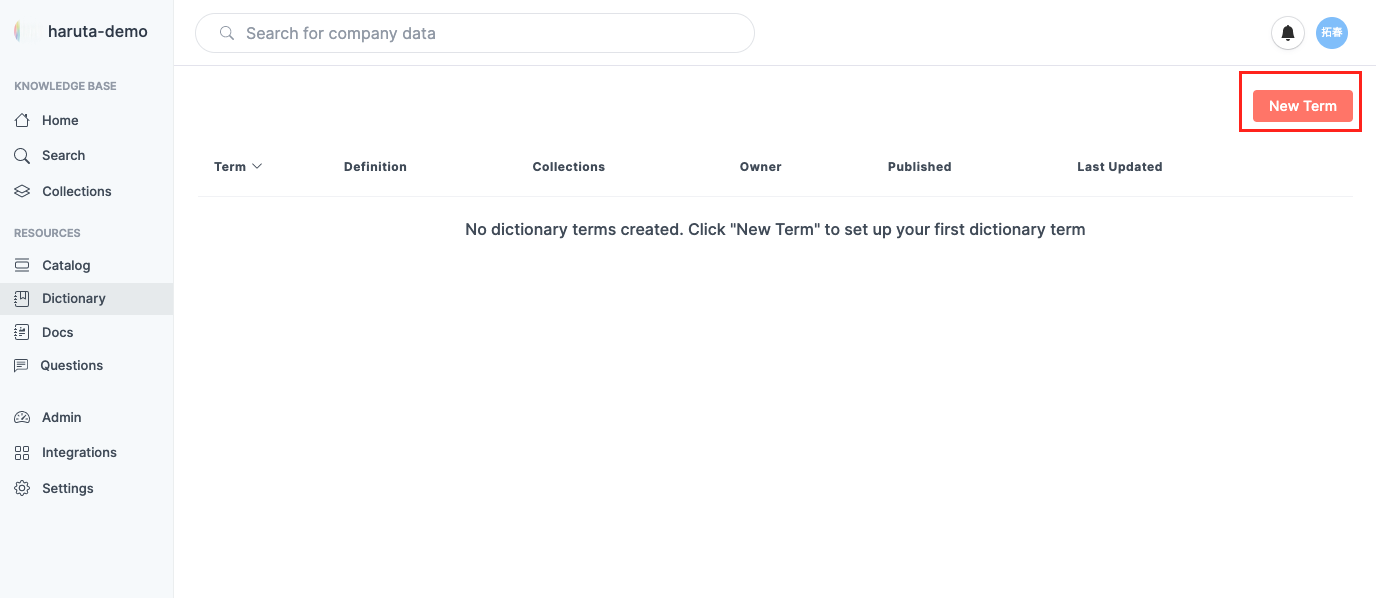Select the Dictionary book icon
This screenshot has height=598, width=1376.
(22, 298)
